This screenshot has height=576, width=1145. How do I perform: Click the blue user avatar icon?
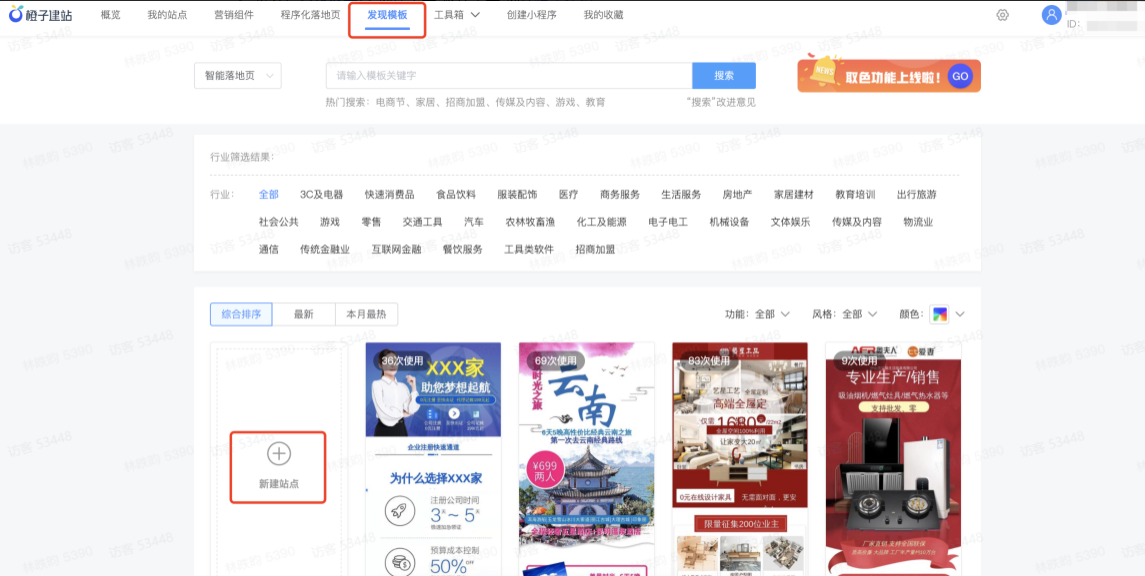[1050, 14]
